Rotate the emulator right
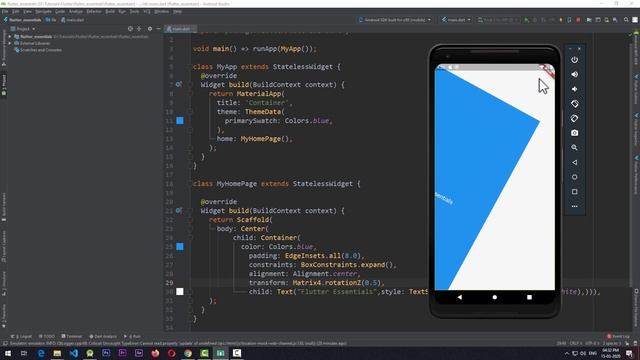Screen dimensions: 640x360 574,118
